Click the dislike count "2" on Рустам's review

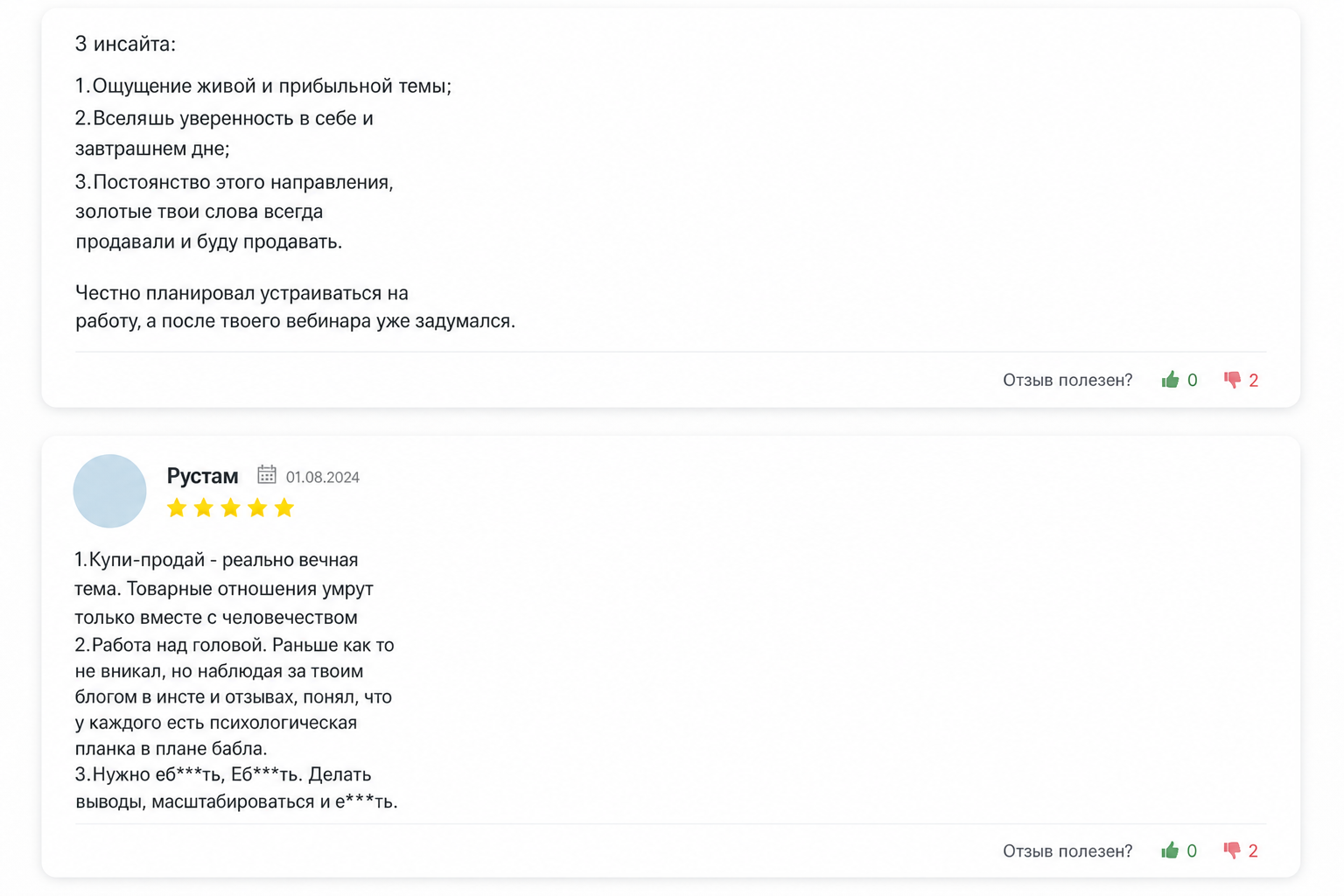click(x=1253, y=850)
